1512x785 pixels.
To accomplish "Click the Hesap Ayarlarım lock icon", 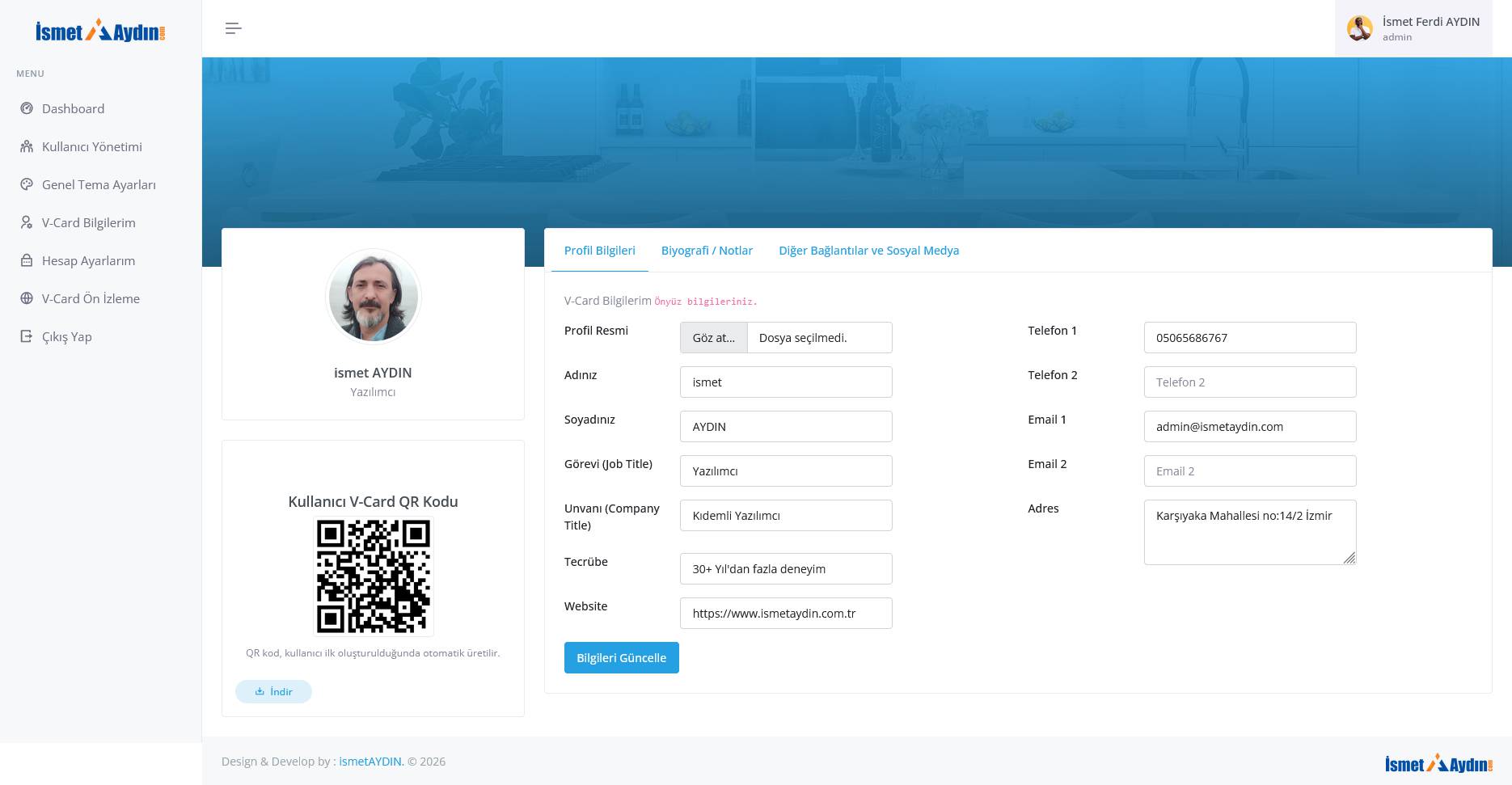I will pos(27,260).
